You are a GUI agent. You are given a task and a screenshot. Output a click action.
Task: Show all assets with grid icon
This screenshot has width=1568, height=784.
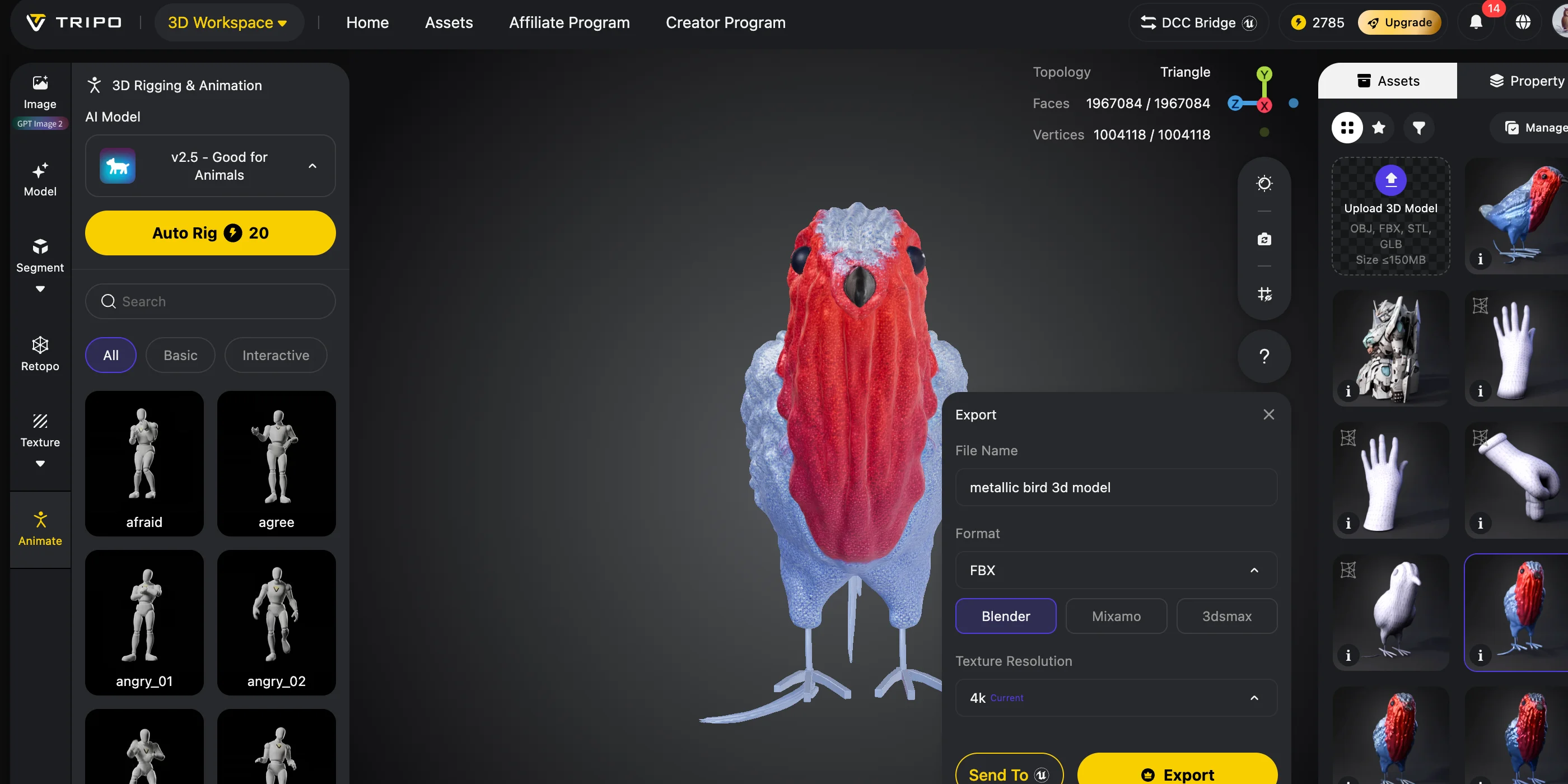tap(1347, 128)
